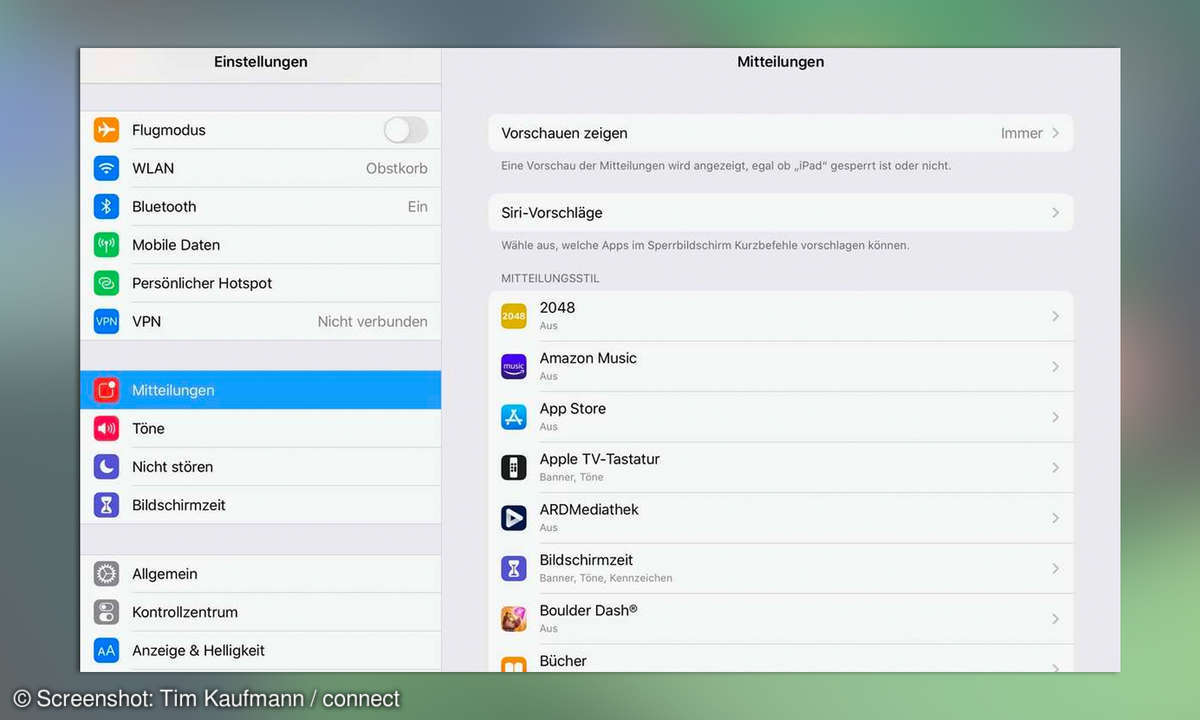Tap the App Store app icon
1200x720 pixels.
(514, 417)
